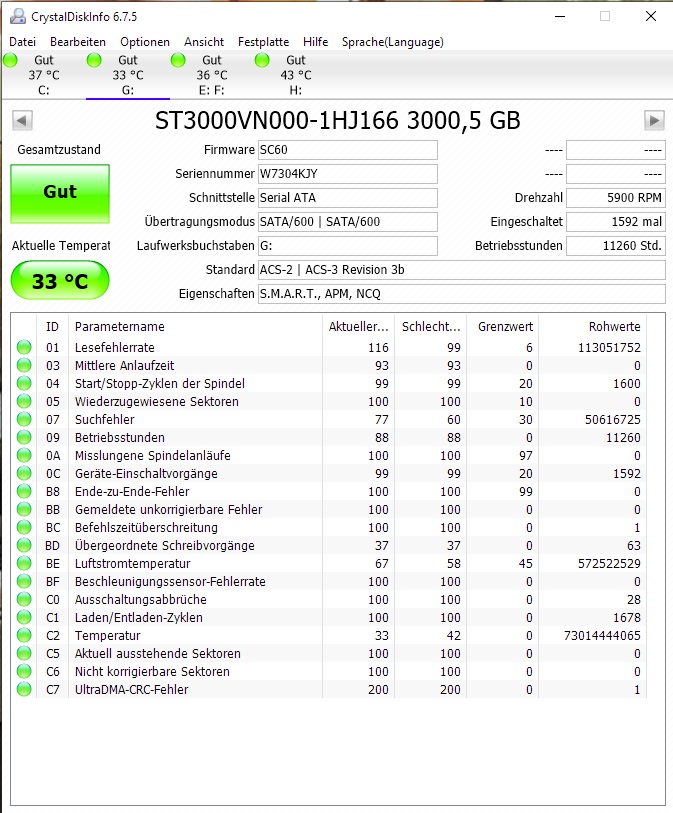Click status dot for Start/Stopp-Zyklen der Spindel

[24, 383]
